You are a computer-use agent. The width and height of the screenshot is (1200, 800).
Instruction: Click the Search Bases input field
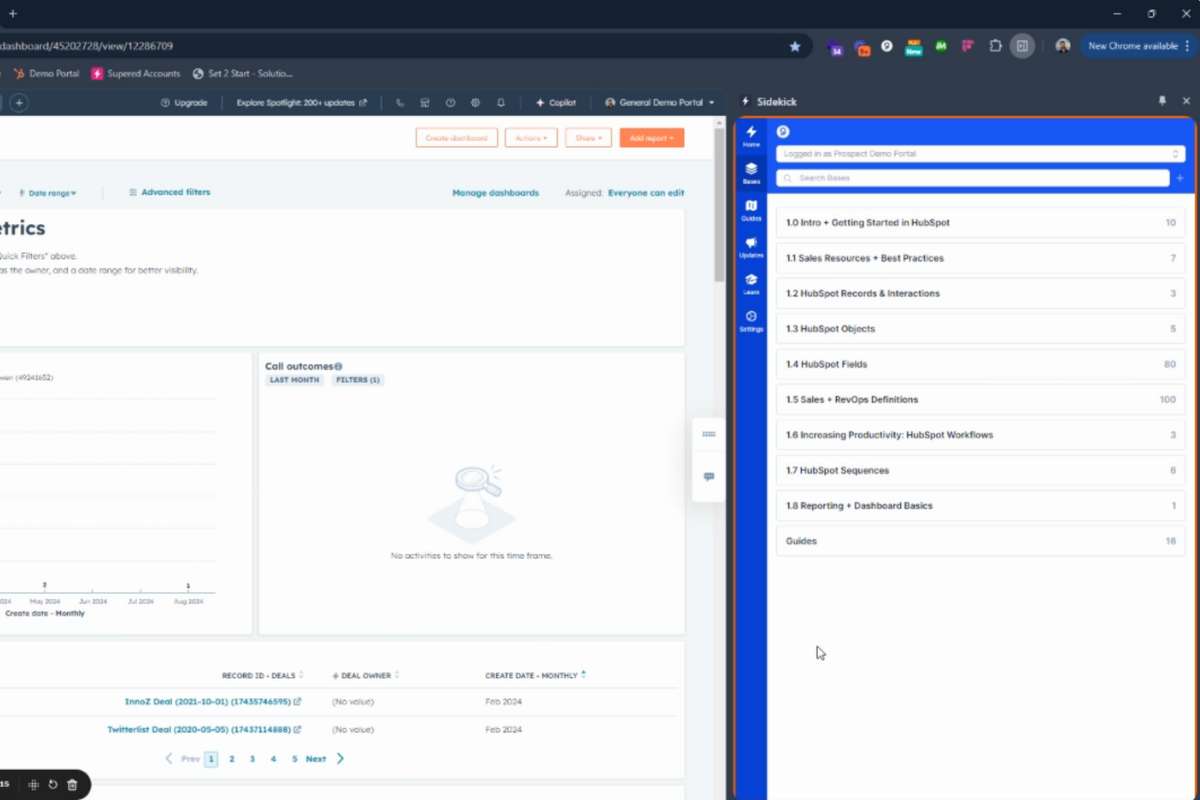point(972,178)
